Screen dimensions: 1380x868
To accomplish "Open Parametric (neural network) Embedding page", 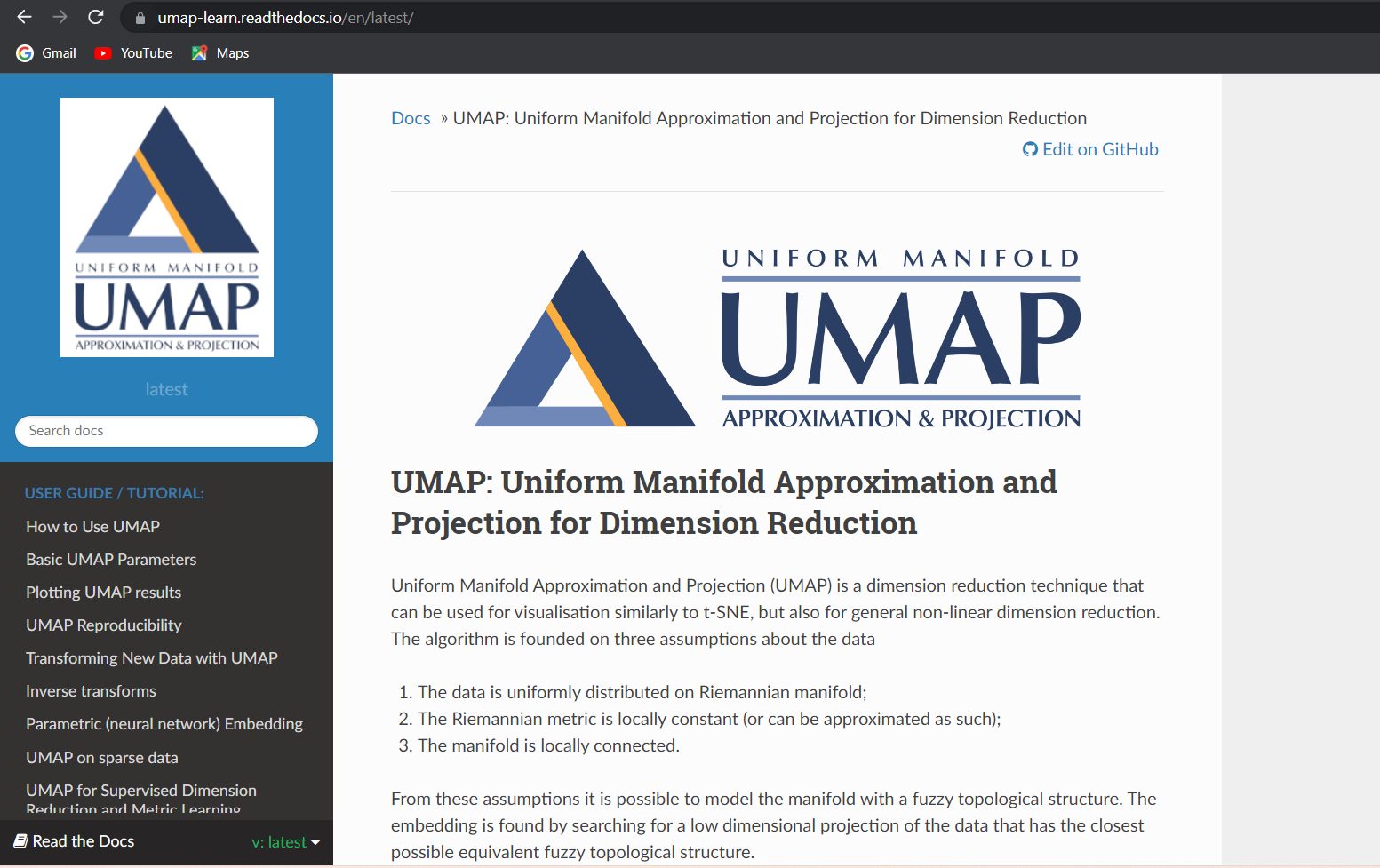I will (164, 724).
